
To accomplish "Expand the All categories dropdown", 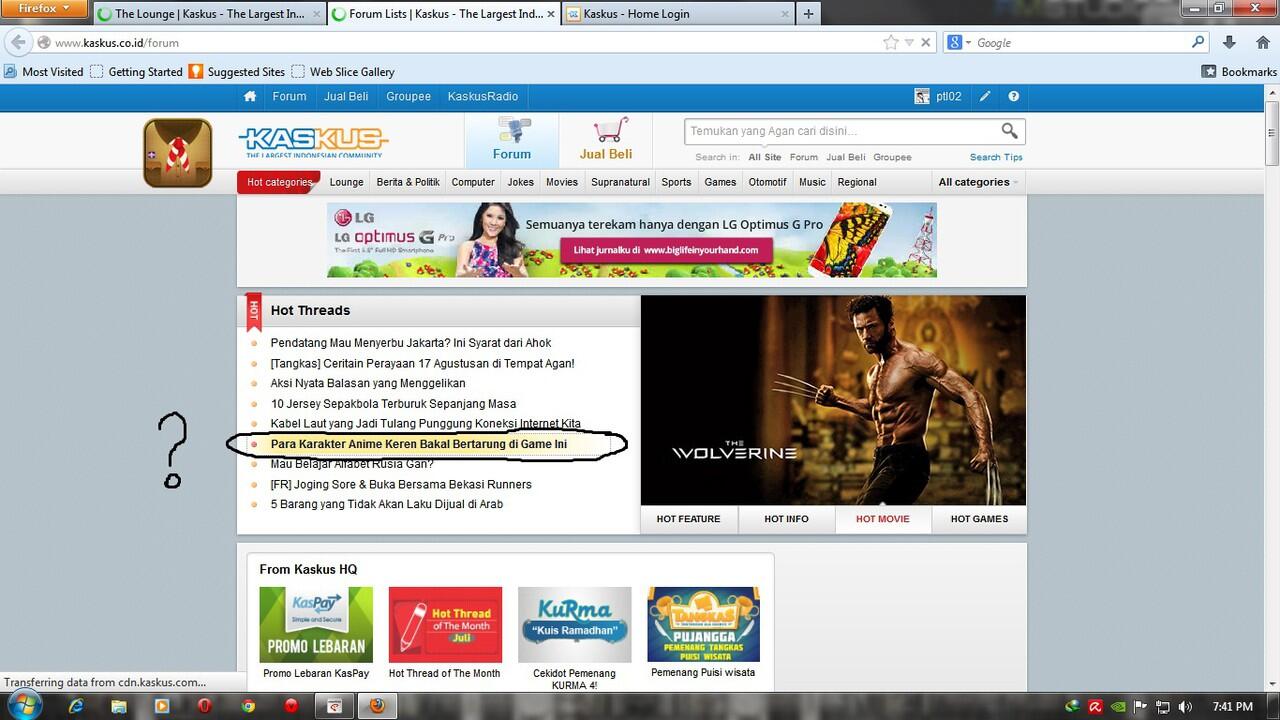I will pos(978,182).
